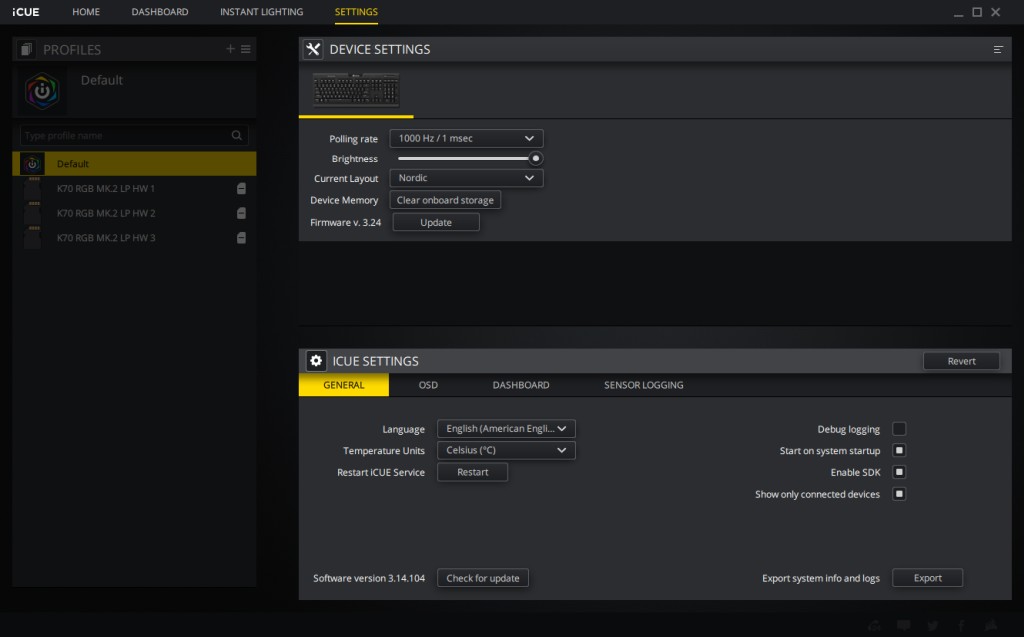
Task: Select the Default profile row
Action: pyautogui.click(x=134, y=164)
